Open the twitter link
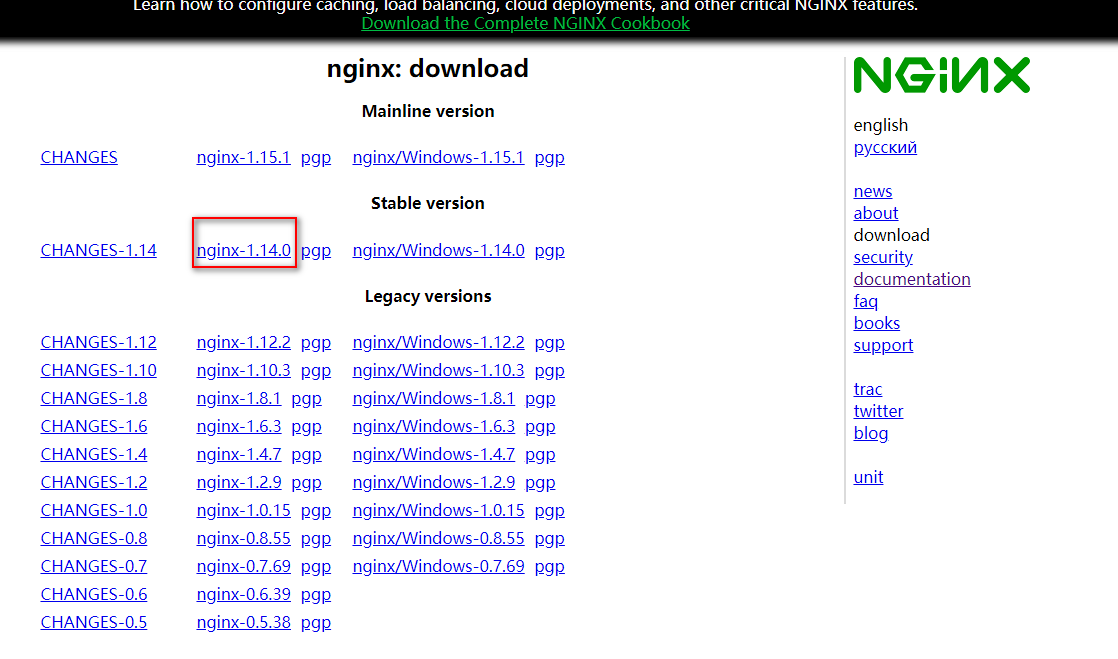 (x=878, y=412)
